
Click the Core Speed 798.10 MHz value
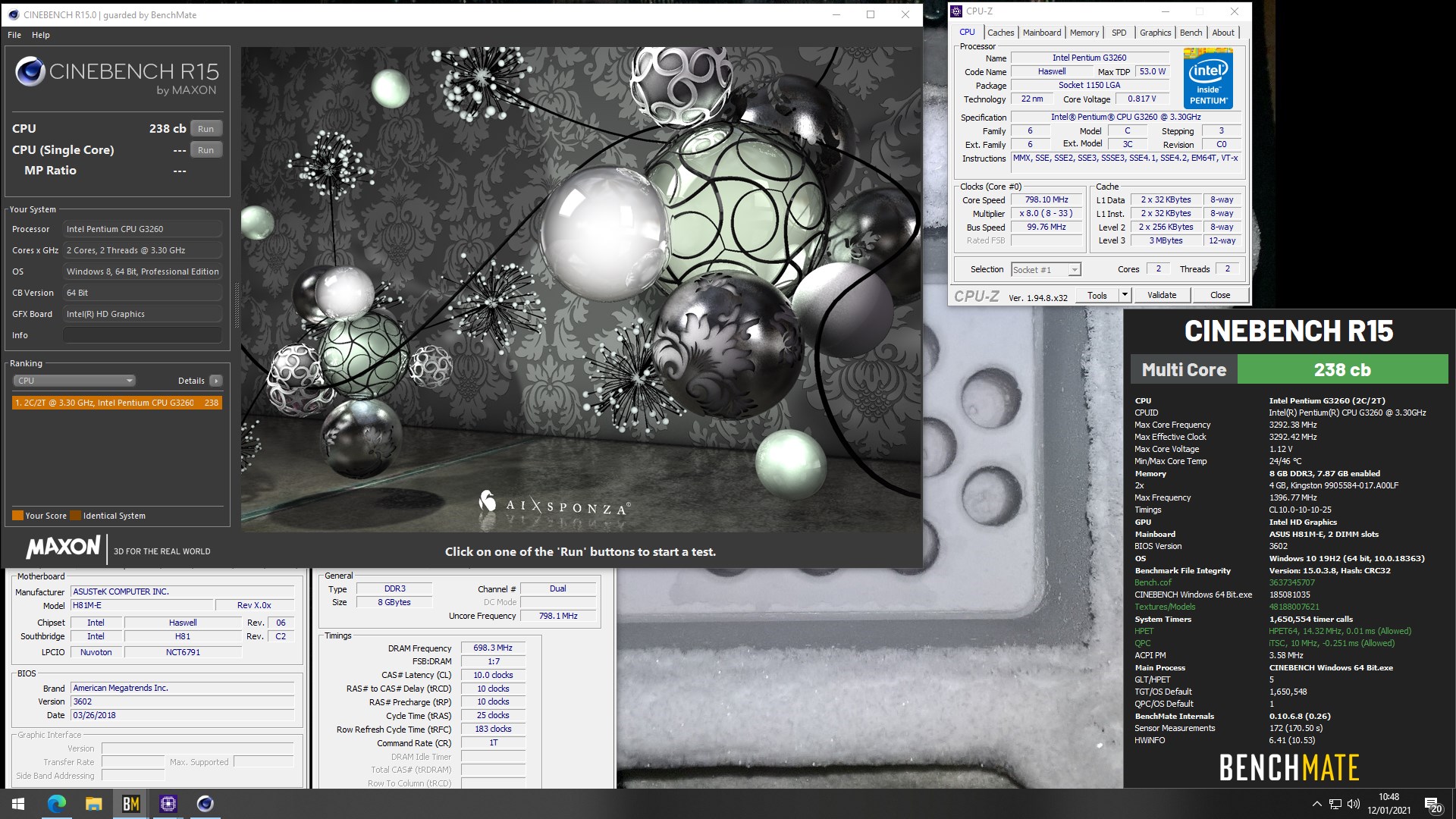click(x=1046, y=200)
